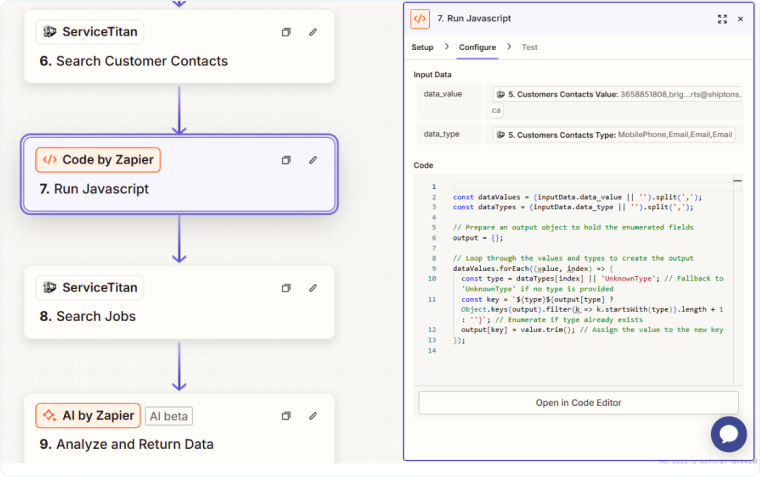Image resolution: width=760 pixels, height=477 pixels.
Task: Close the Run Javascript panel
Action: (740, 19)
